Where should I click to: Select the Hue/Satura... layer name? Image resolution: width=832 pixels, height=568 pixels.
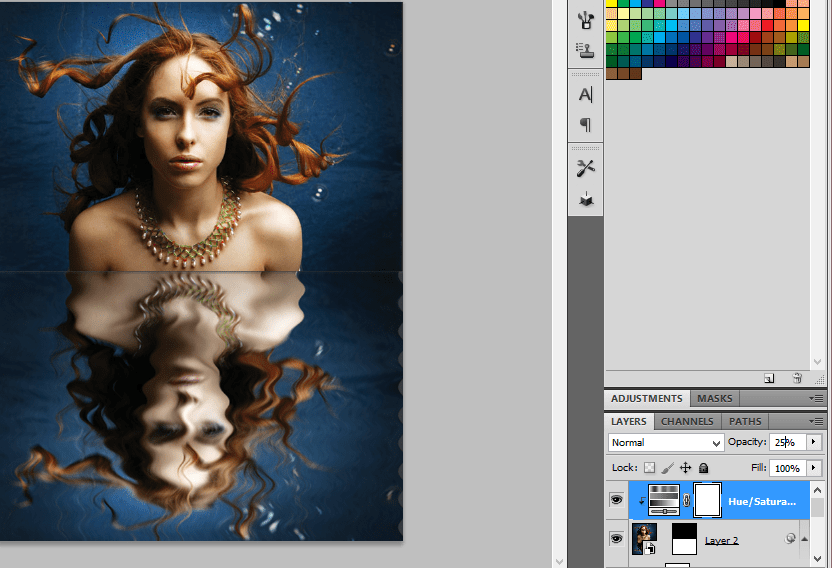click(762, 501)
